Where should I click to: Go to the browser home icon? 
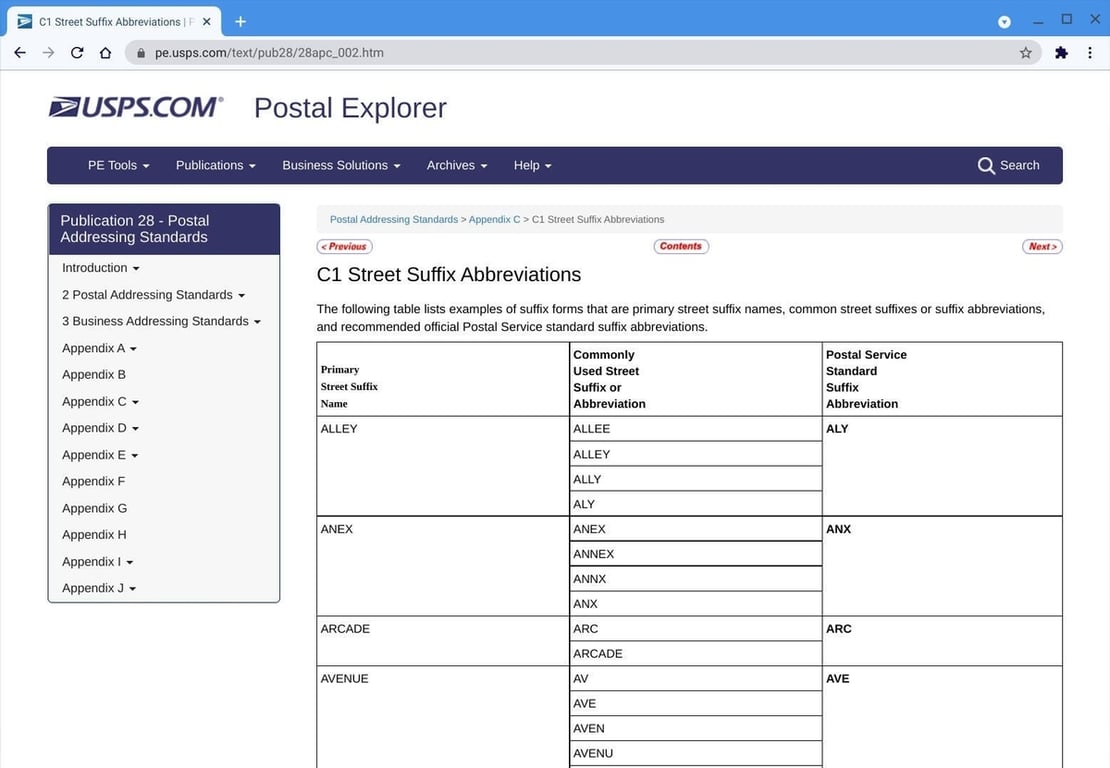coord(105,52)
